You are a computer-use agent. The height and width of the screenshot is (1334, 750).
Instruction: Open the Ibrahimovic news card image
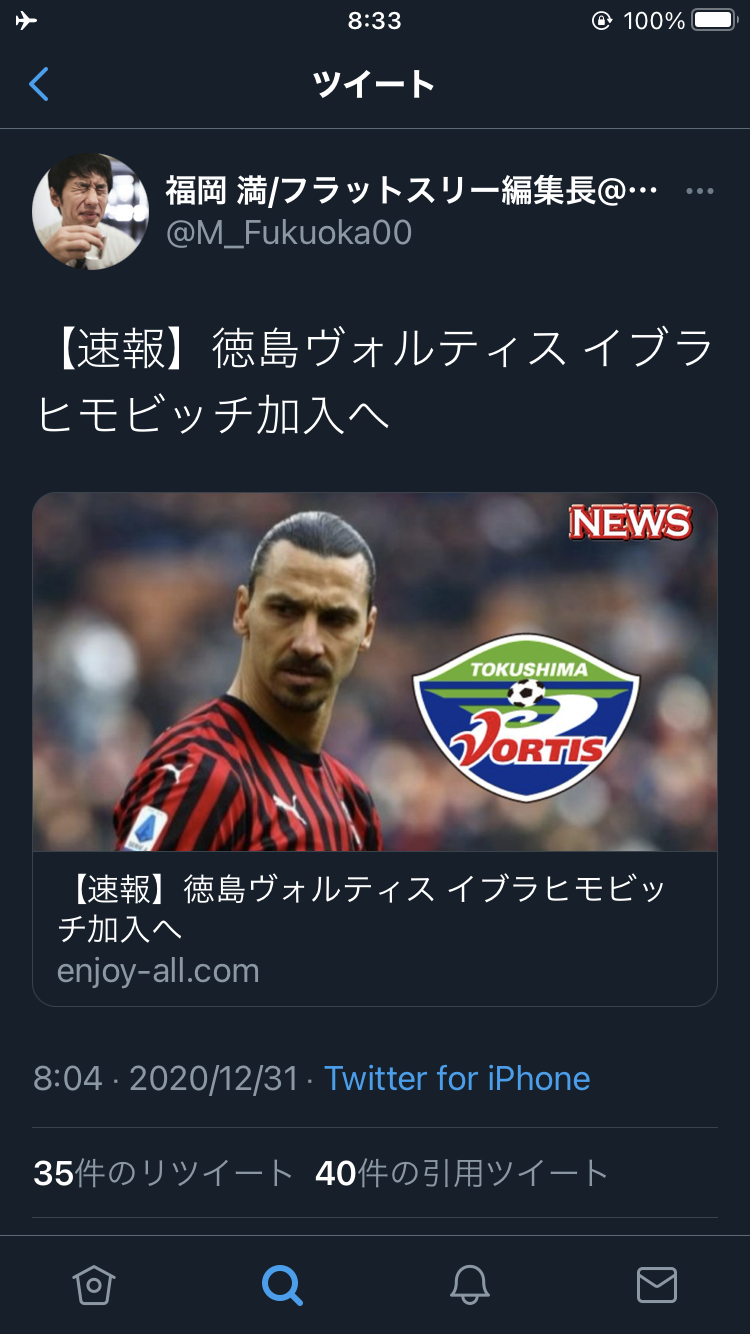(x=375, y=672)
